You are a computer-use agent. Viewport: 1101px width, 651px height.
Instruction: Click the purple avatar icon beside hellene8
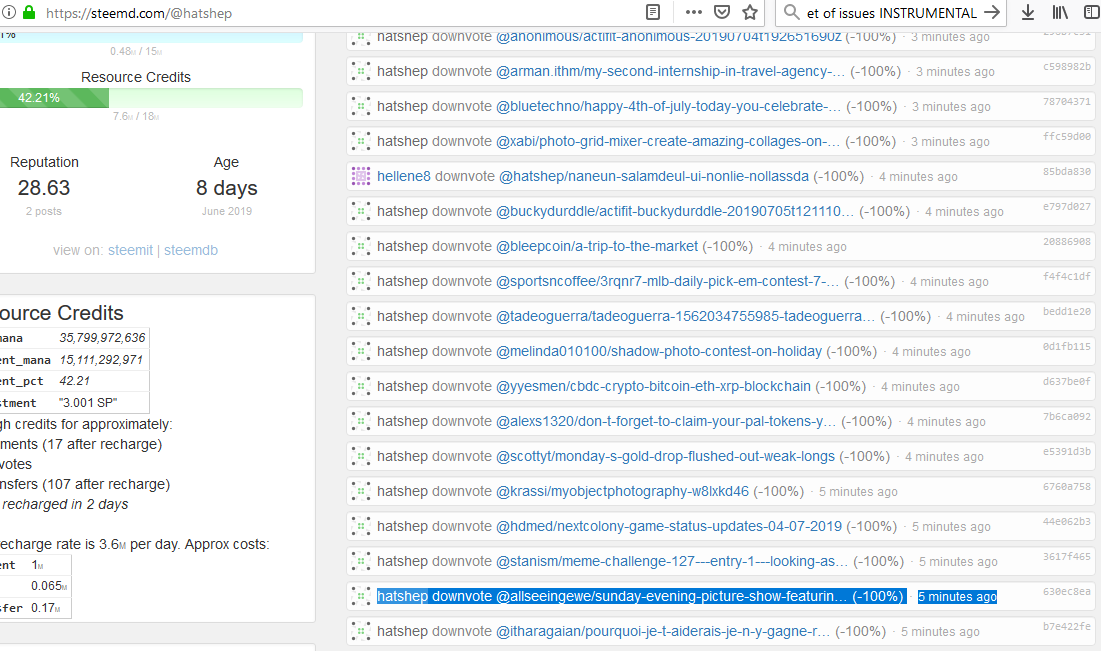pos(361,176)
